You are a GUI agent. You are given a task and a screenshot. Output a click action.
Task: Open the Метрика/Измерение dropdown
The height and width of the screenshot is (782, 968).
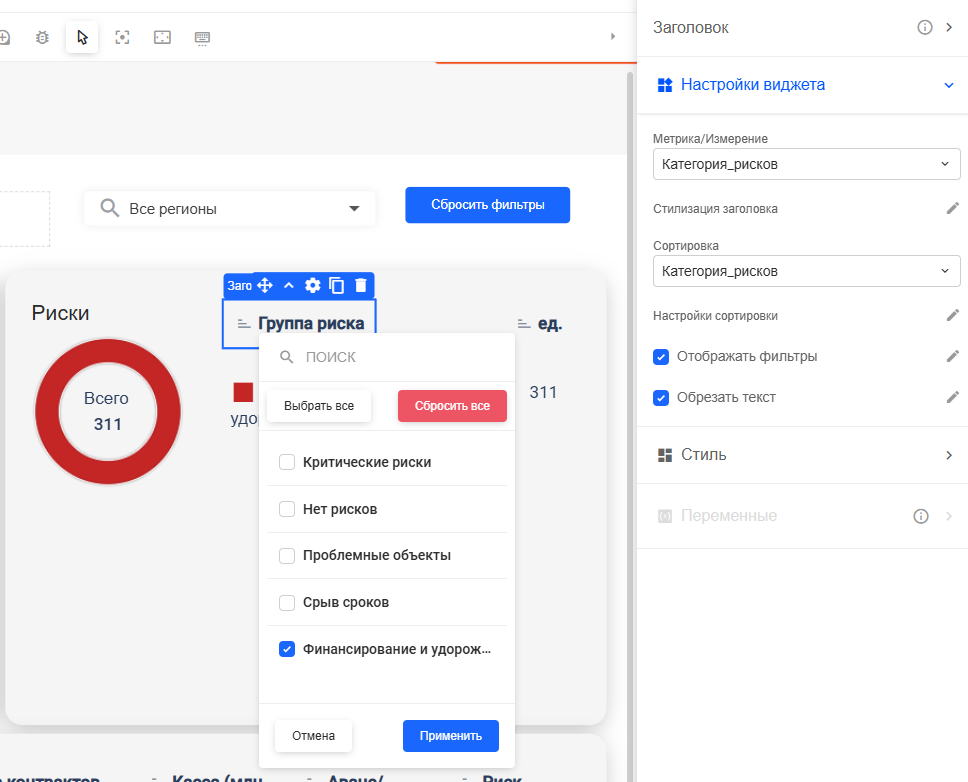(x=806, y=164)
